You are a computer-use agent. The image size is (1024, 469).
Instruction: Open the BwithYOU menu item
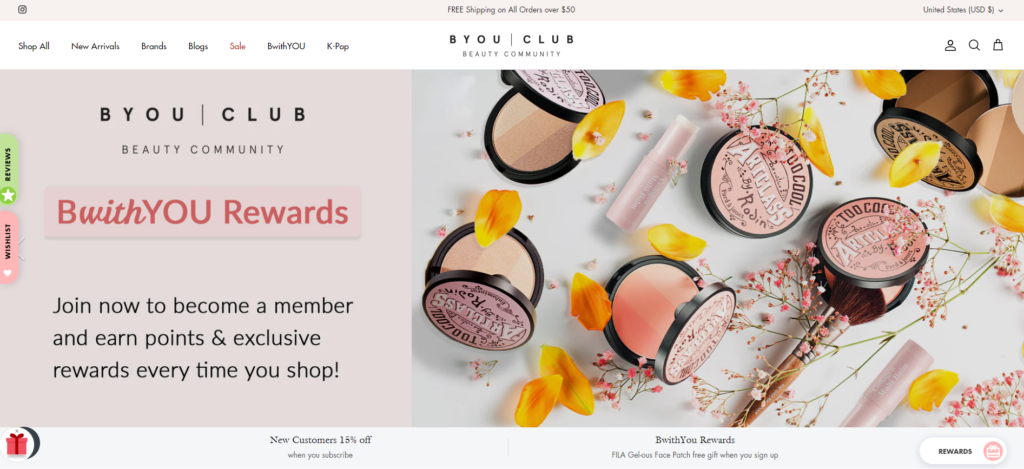tap(286, 46)
